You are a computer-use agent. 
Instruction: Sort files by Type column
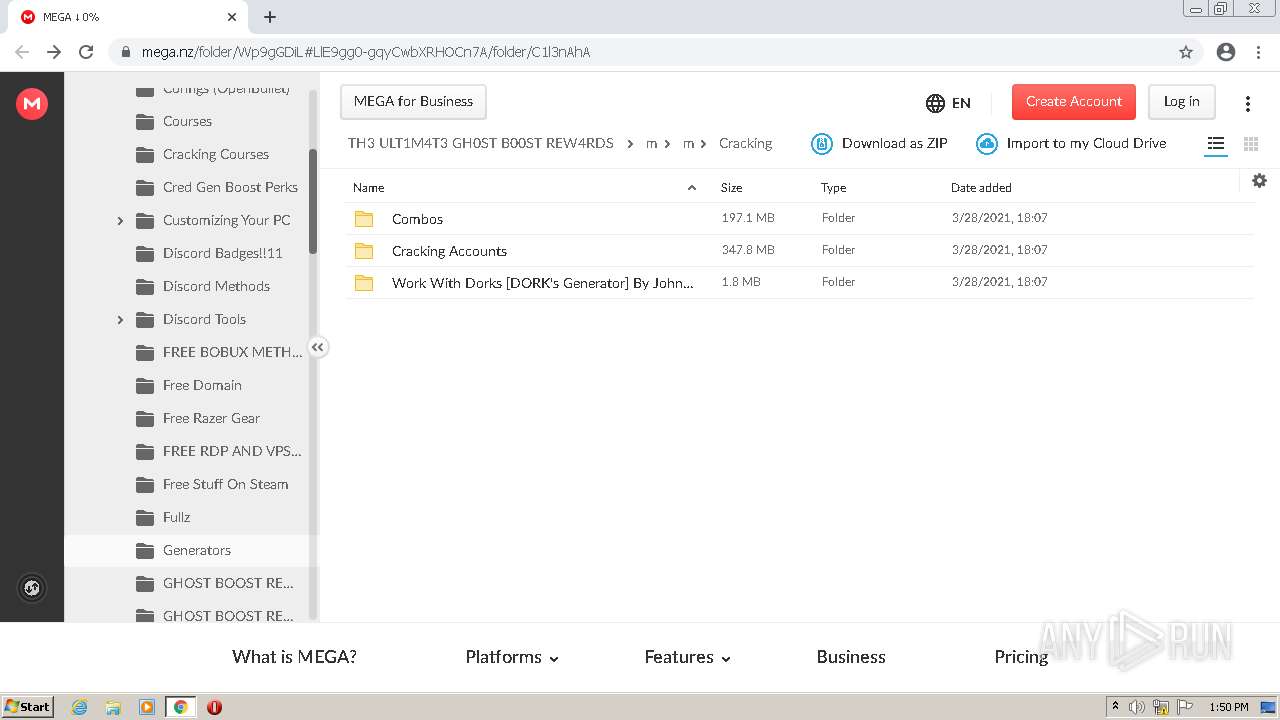[x=833, y=188]
